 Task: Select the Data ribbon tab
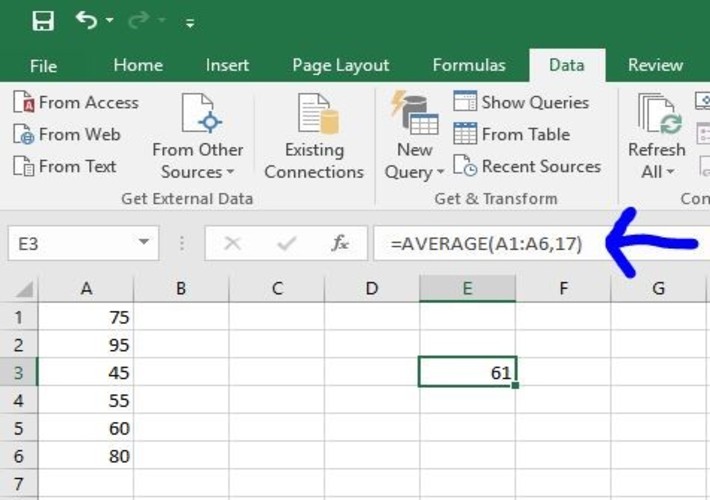[x=566, y=65]
